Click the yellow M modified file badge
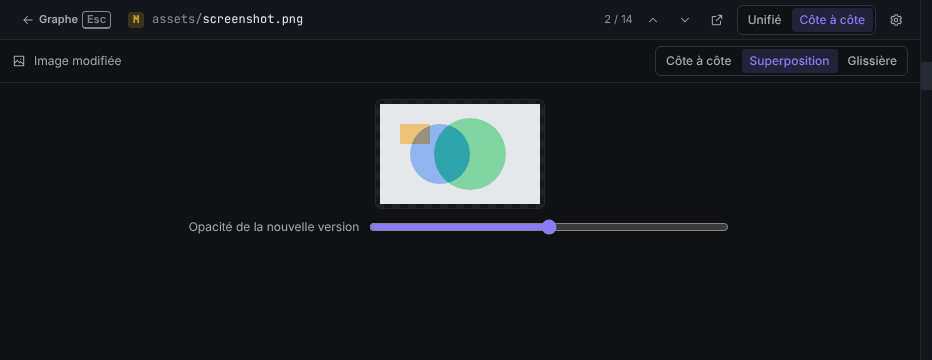932x360 pixels. tap(136, 20)
